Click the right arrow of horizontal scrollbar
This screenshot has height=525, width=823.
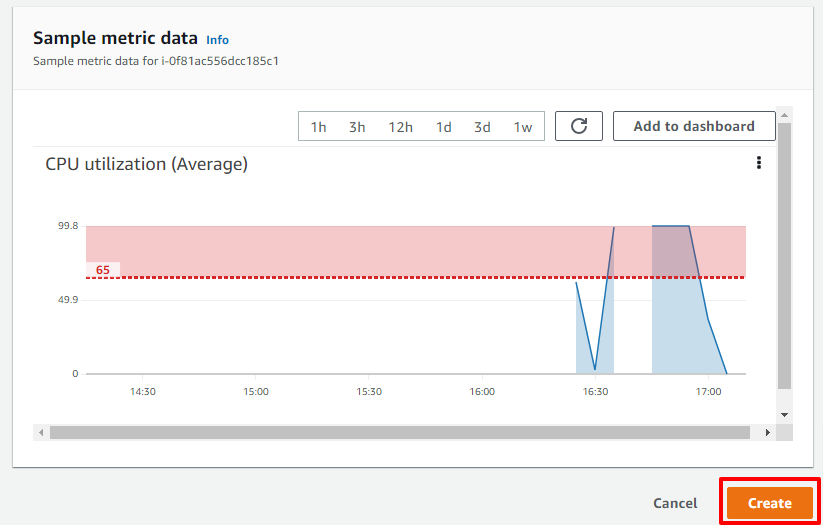click(x=768, y=433)
